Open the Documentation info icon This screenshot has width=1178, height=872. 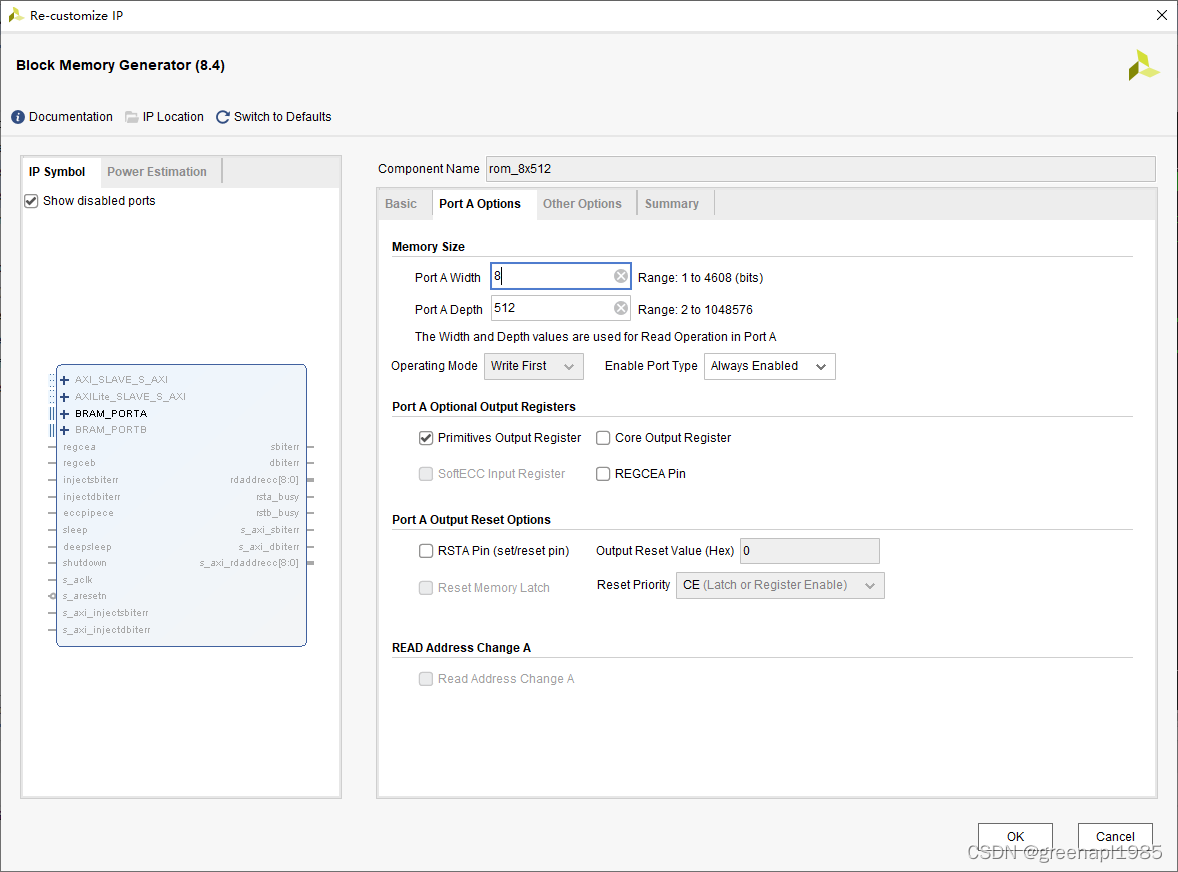pyautogui.click(x=18, y=117)
